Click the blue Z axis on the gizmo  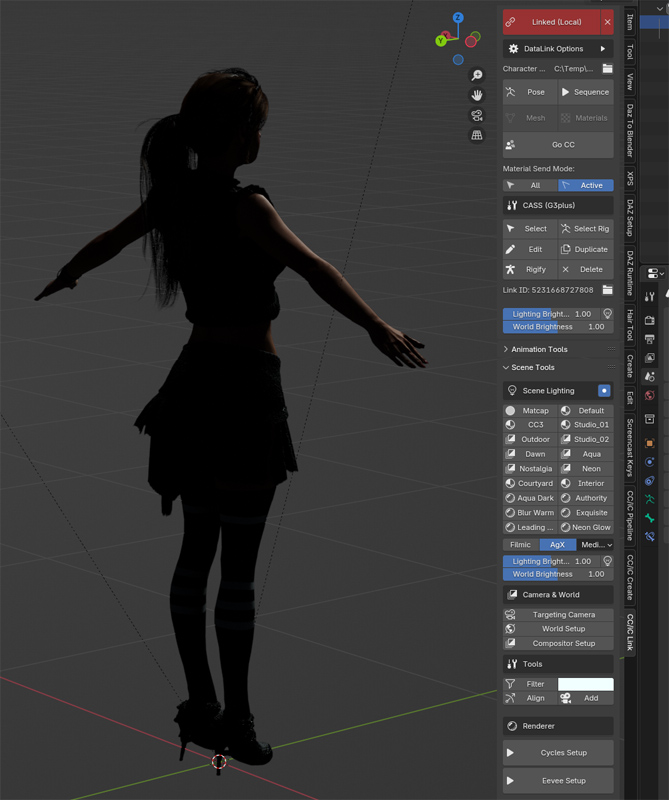[x=458, y=18]
